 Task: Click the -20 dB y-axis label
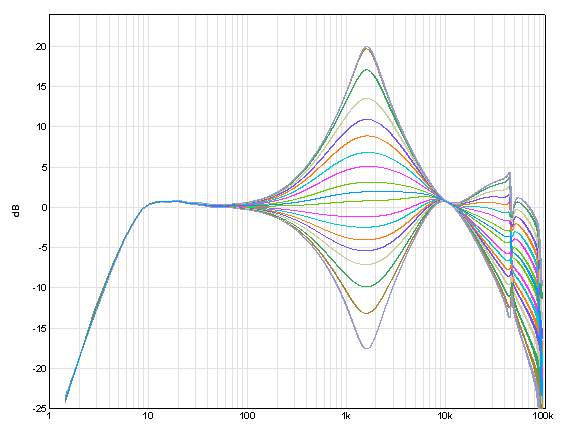click(x=40, y=368)
